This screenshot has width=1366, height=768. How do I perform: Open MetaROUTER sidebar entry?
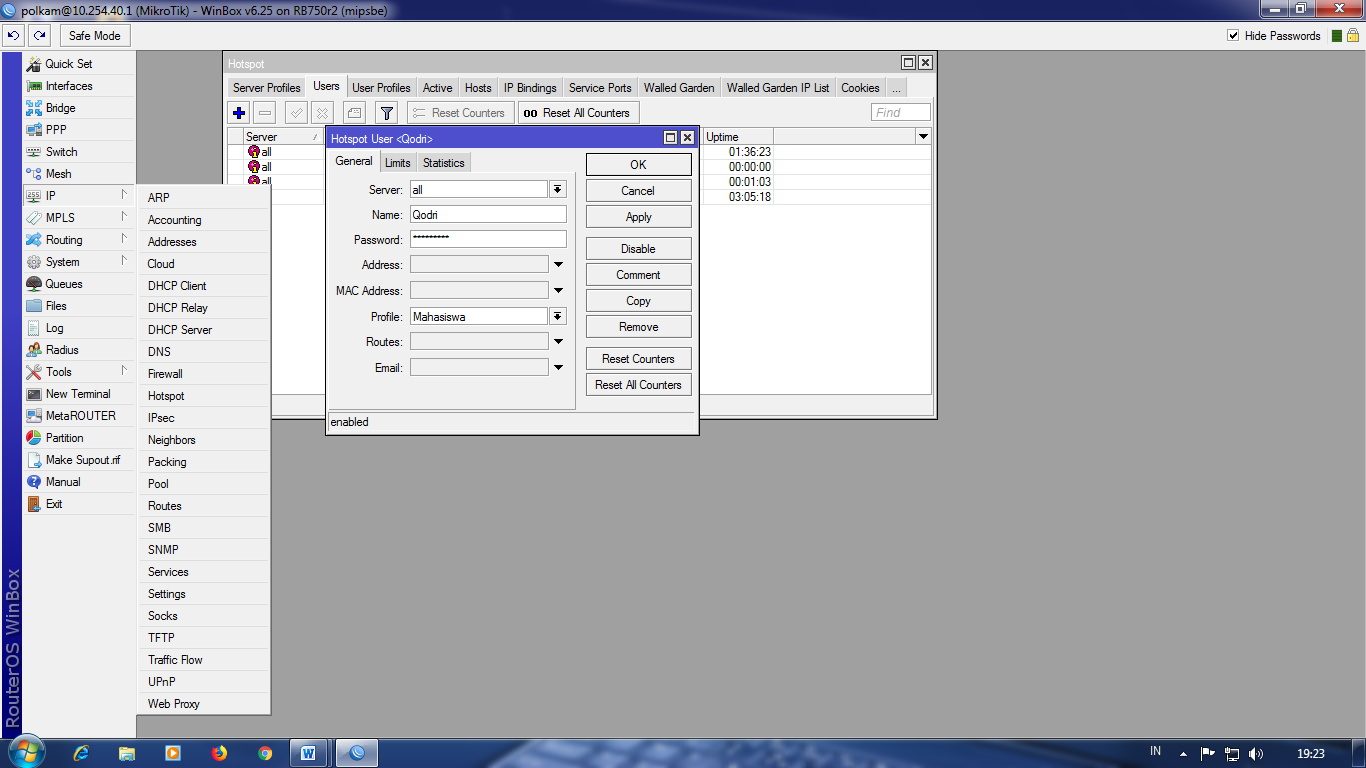click(79, 416)
